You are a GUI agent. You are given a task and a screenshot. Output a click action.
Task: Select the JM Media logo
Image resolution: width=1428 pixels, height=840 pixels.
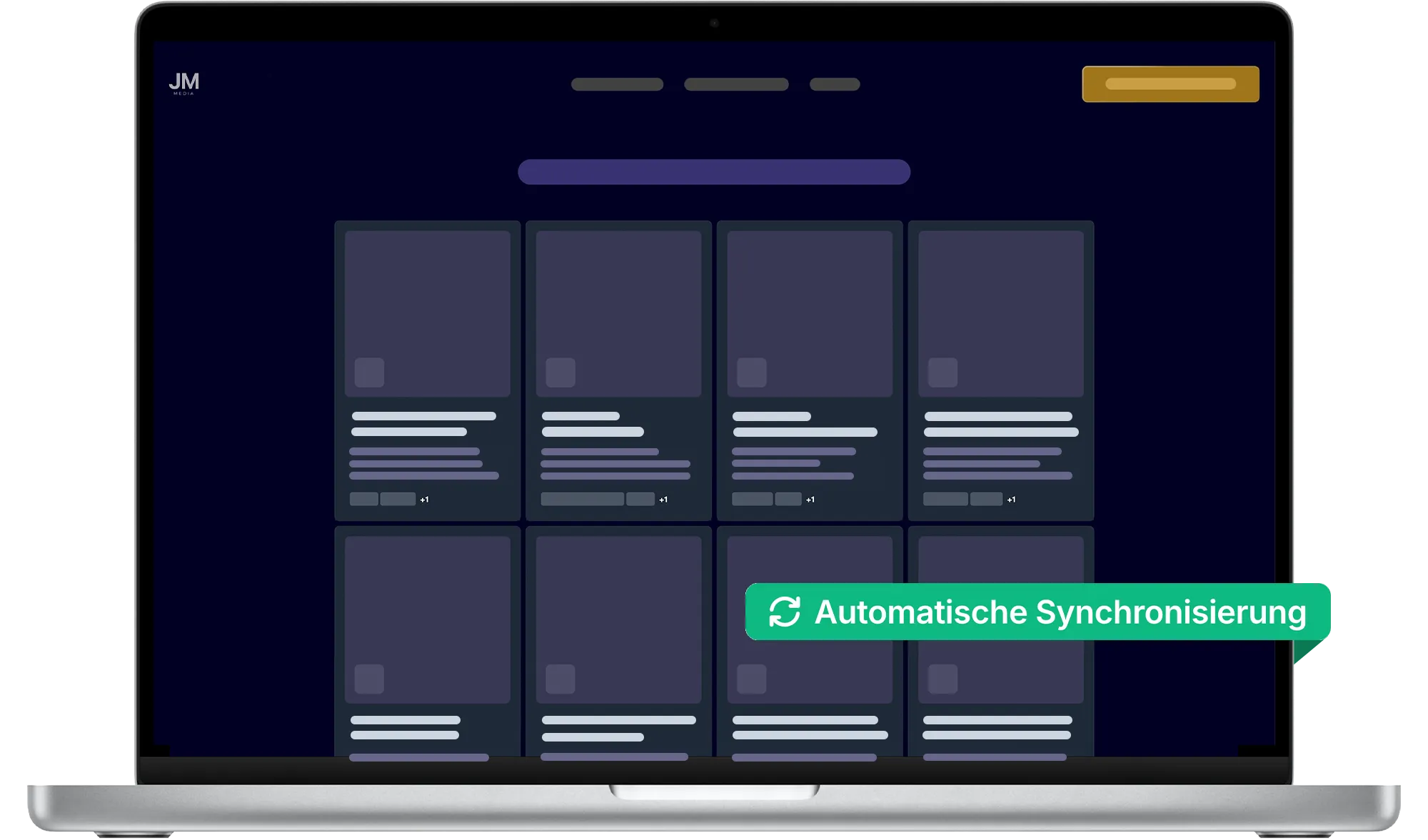point(184,83)
